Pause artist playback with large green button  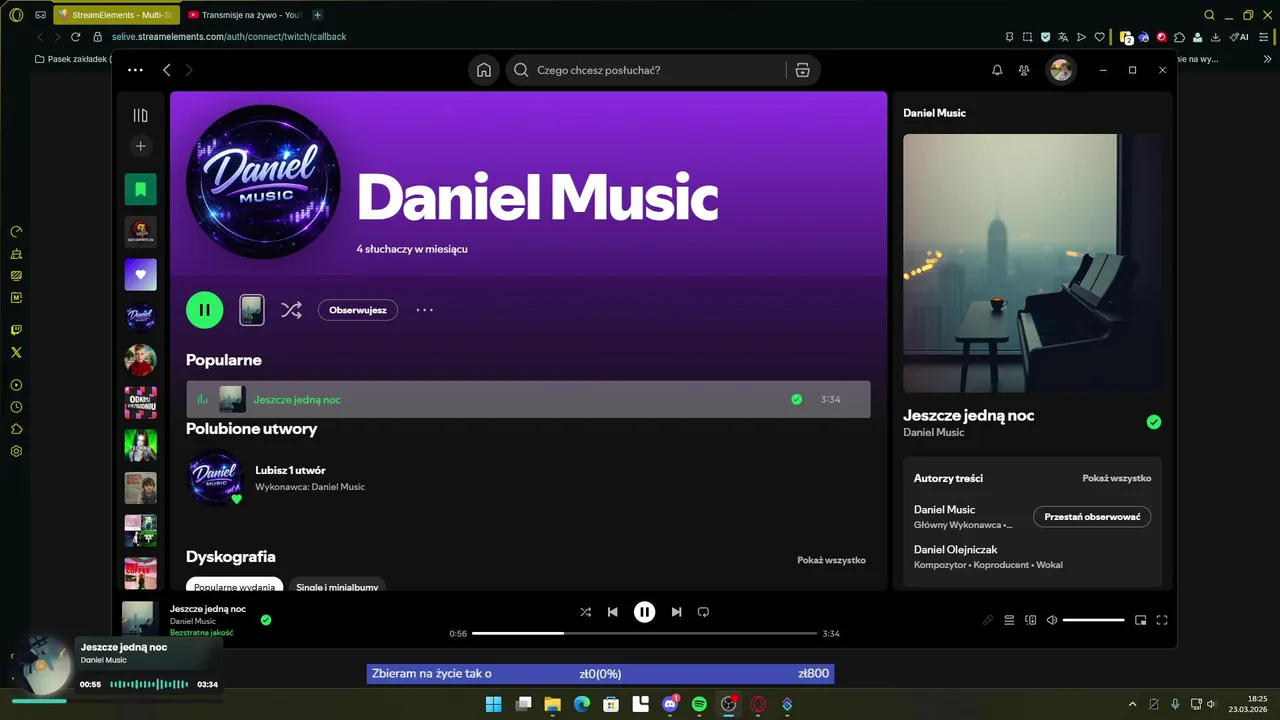pyautogui.click(x=204, y=310)
